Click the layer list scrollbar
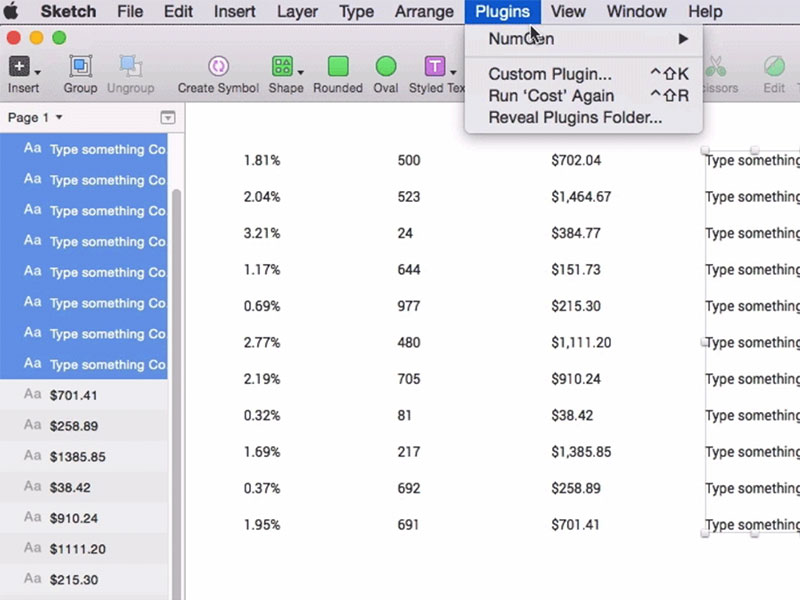 pyautogui.click(x=177, y=394)
